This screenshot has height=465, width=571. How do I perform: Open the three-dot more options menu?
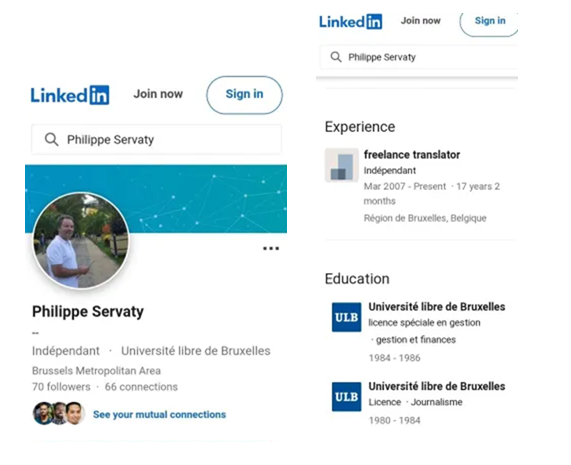pos(271,248)
